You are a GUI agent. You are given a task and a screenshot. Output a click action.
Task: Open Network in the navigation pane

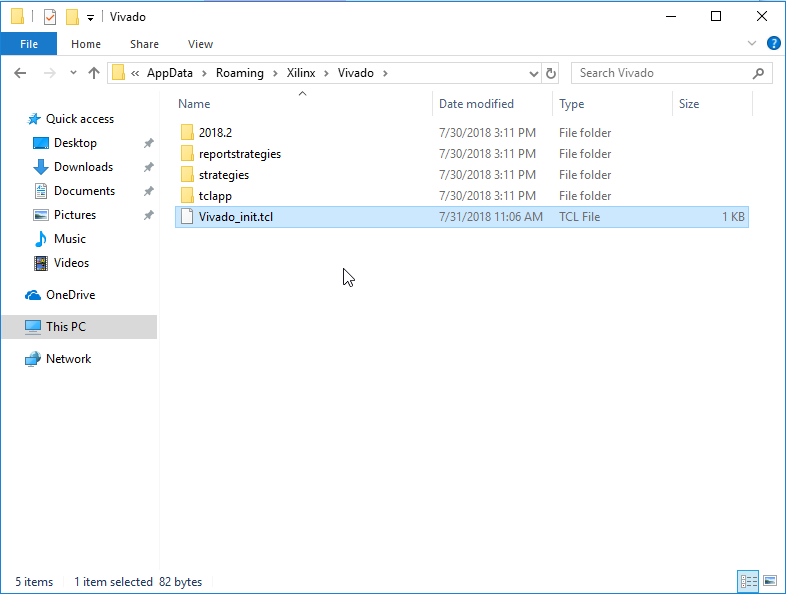68,359
